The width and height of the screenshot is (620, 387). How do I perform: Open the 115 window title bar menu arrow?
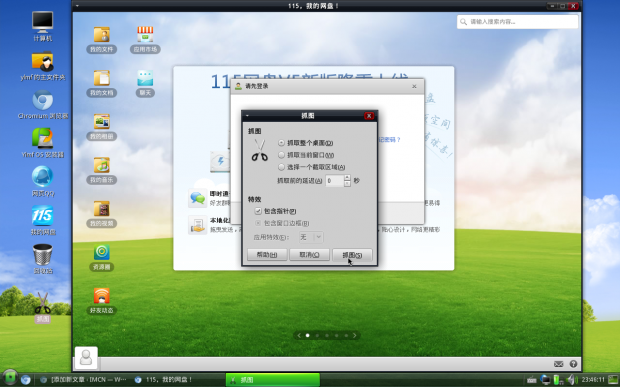(x=78, y=6)
